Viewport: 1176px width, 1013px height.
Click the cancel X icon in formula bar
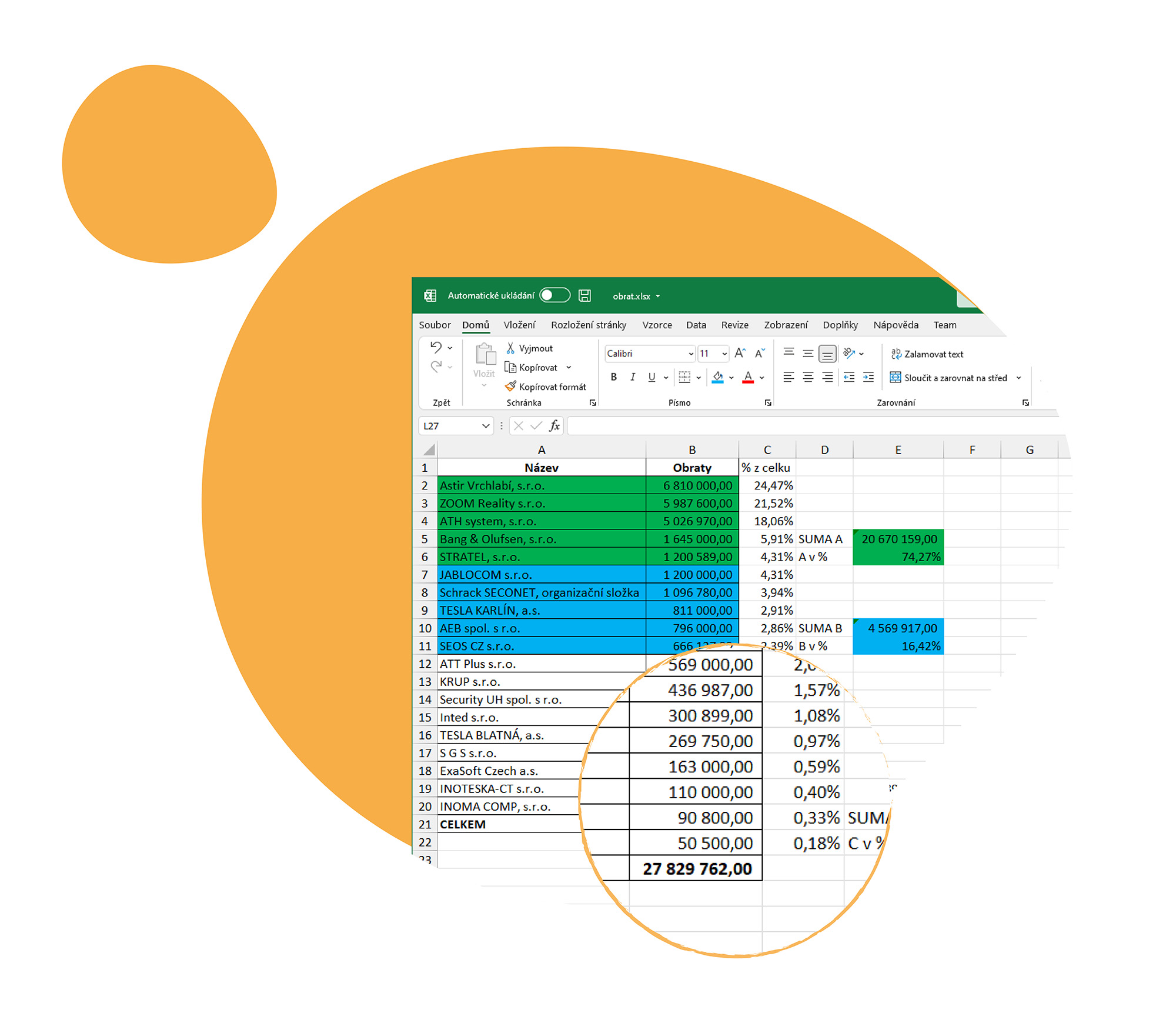click(x=518, y=425)
